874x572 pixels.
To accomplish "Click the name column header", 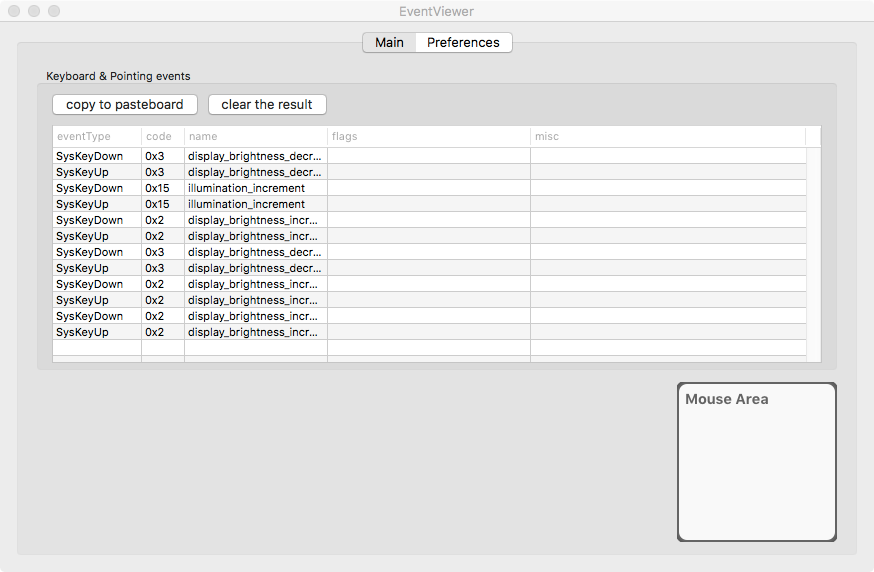I will (255, 136).
